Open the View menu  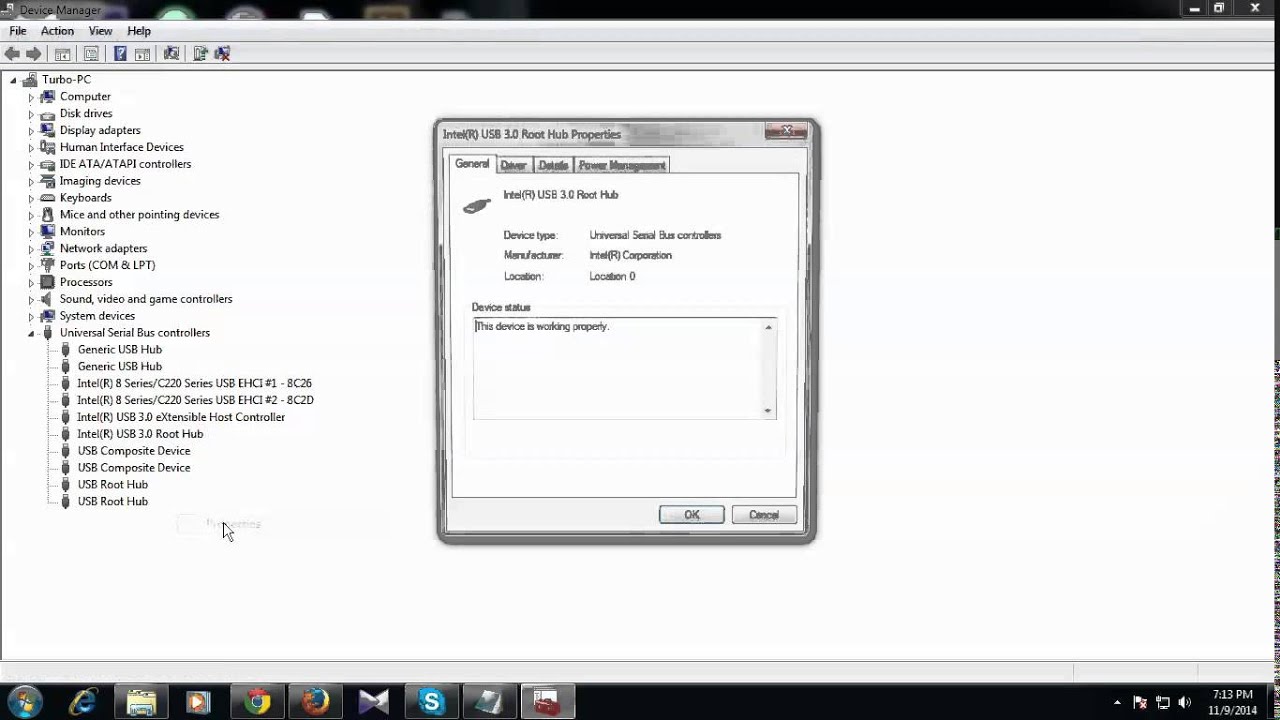tap(100, 31)
